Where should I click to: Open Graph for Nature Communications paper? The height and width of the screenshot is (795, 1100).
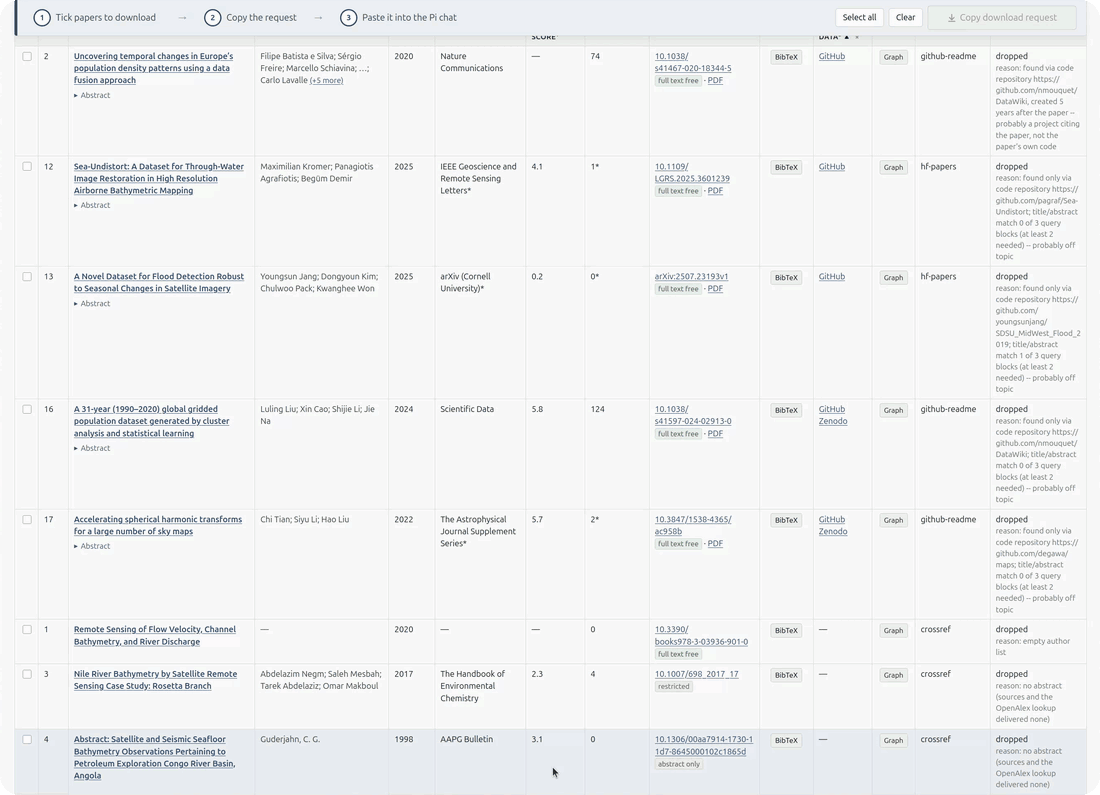tap(893, 57)
